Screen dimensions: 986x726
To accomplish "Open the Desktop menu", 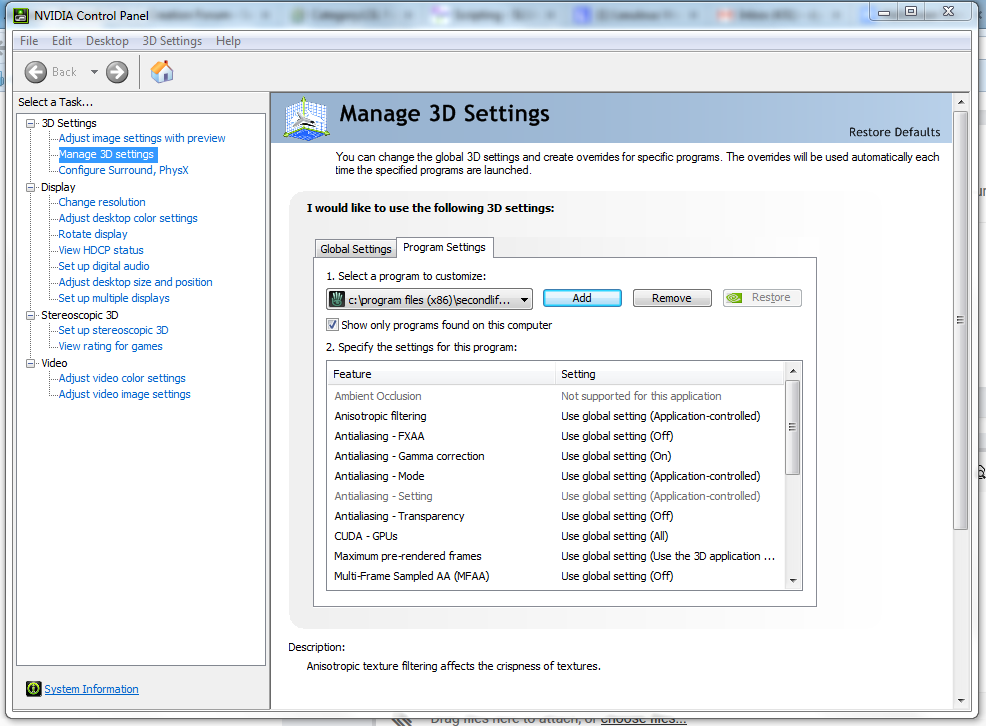I will click(107, 41).
